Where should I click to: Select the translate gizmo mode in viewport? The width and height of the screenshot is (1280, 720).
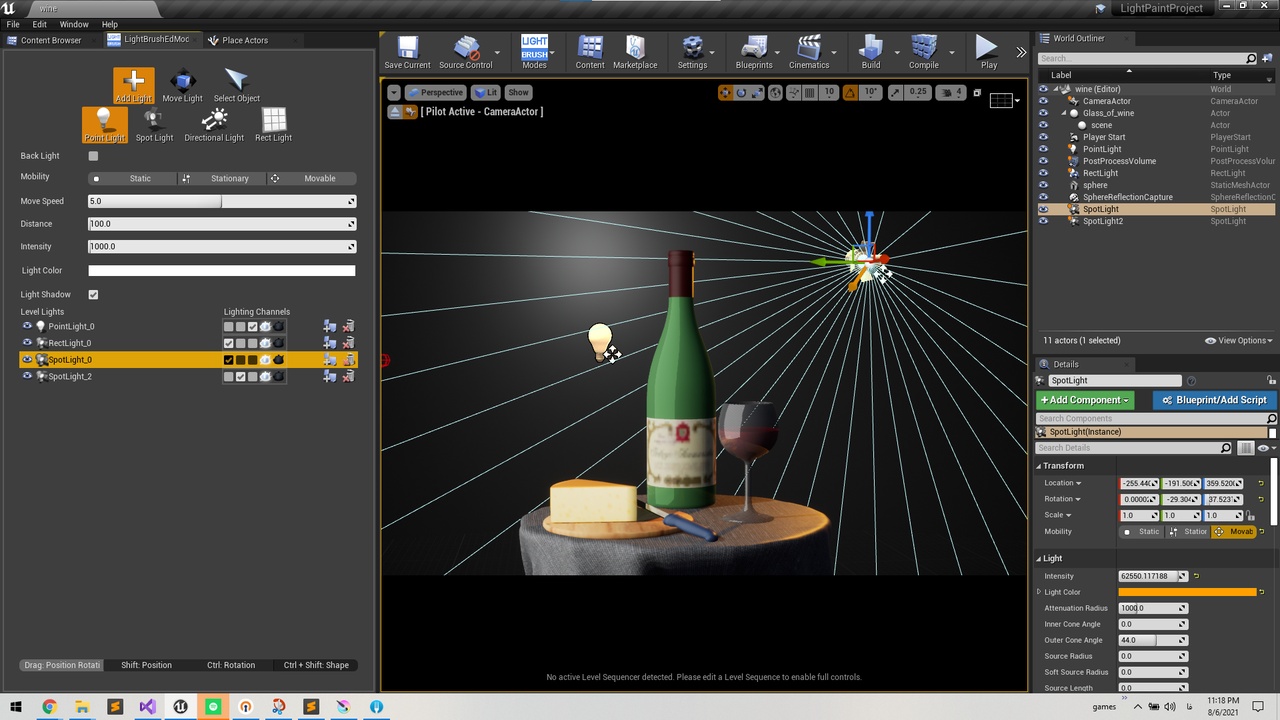(725, 93)
